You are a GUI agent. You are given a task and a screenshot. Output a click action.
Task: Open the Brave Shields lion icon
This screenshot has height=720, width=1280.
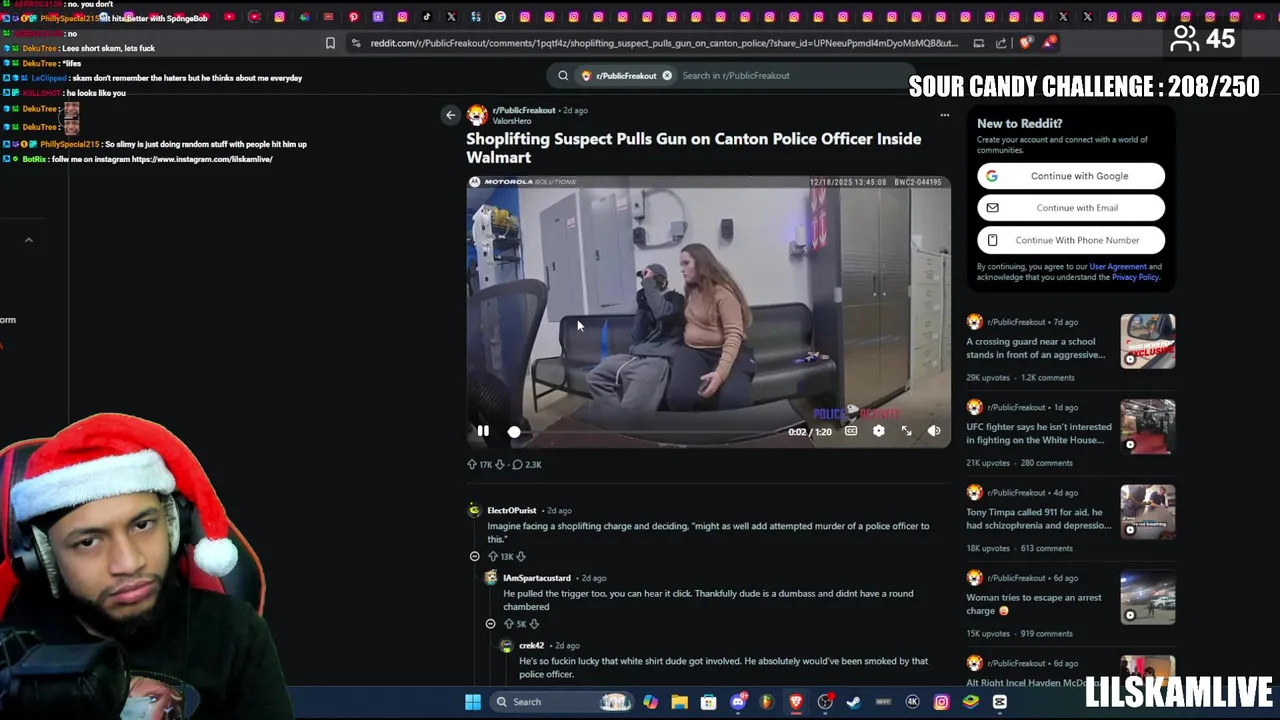1026,43
